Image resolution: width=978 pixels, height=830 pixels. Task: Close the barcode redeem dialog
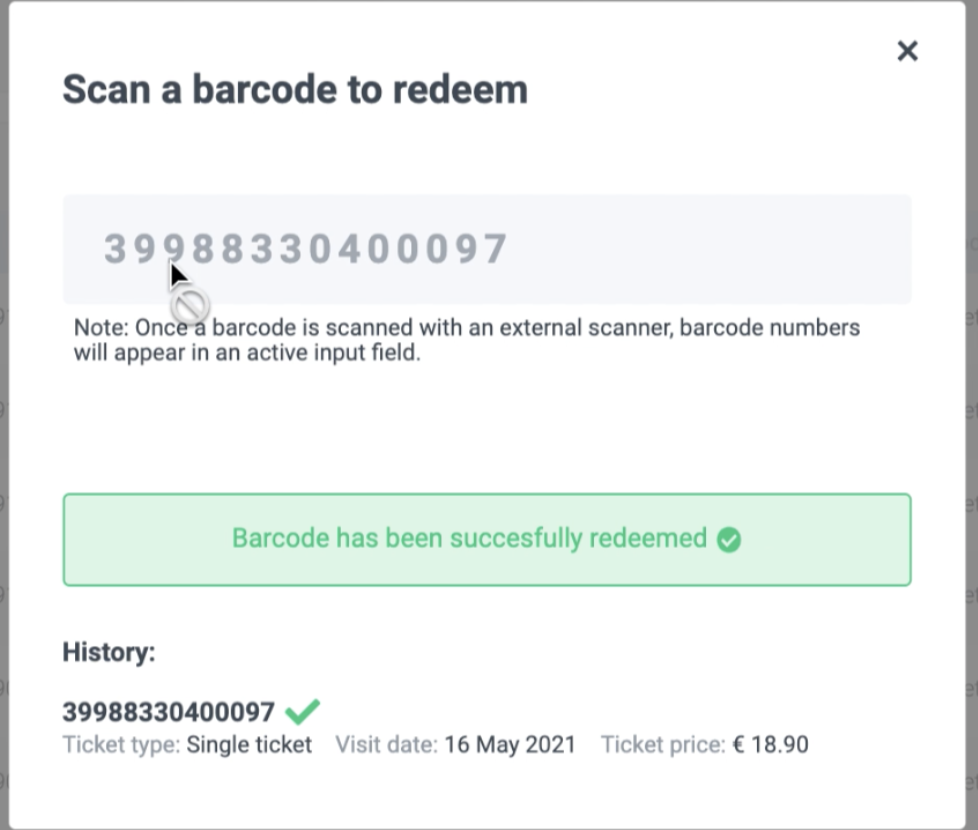[x=907, y=51]
